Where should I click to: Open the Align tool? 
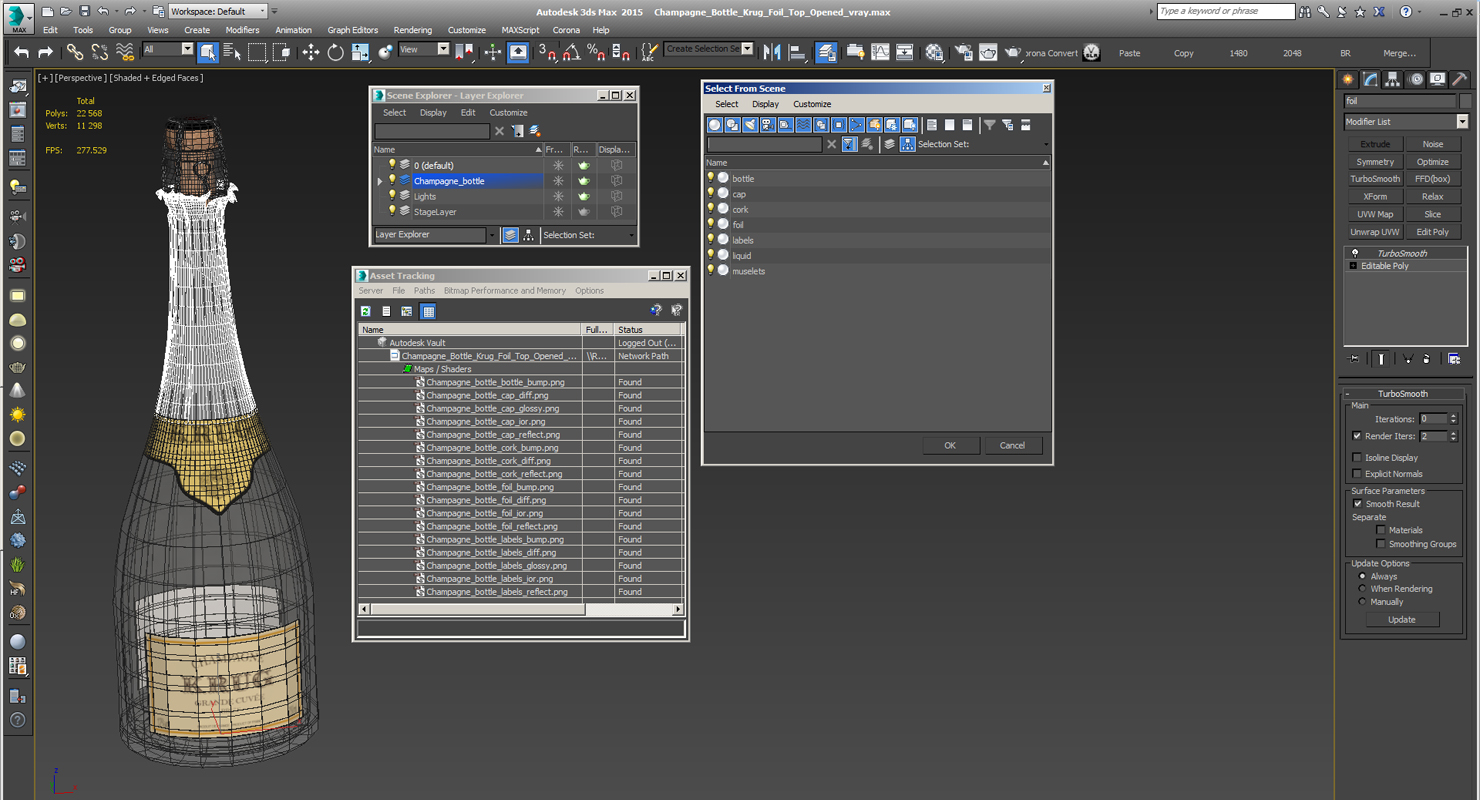(x=798, y=52)
